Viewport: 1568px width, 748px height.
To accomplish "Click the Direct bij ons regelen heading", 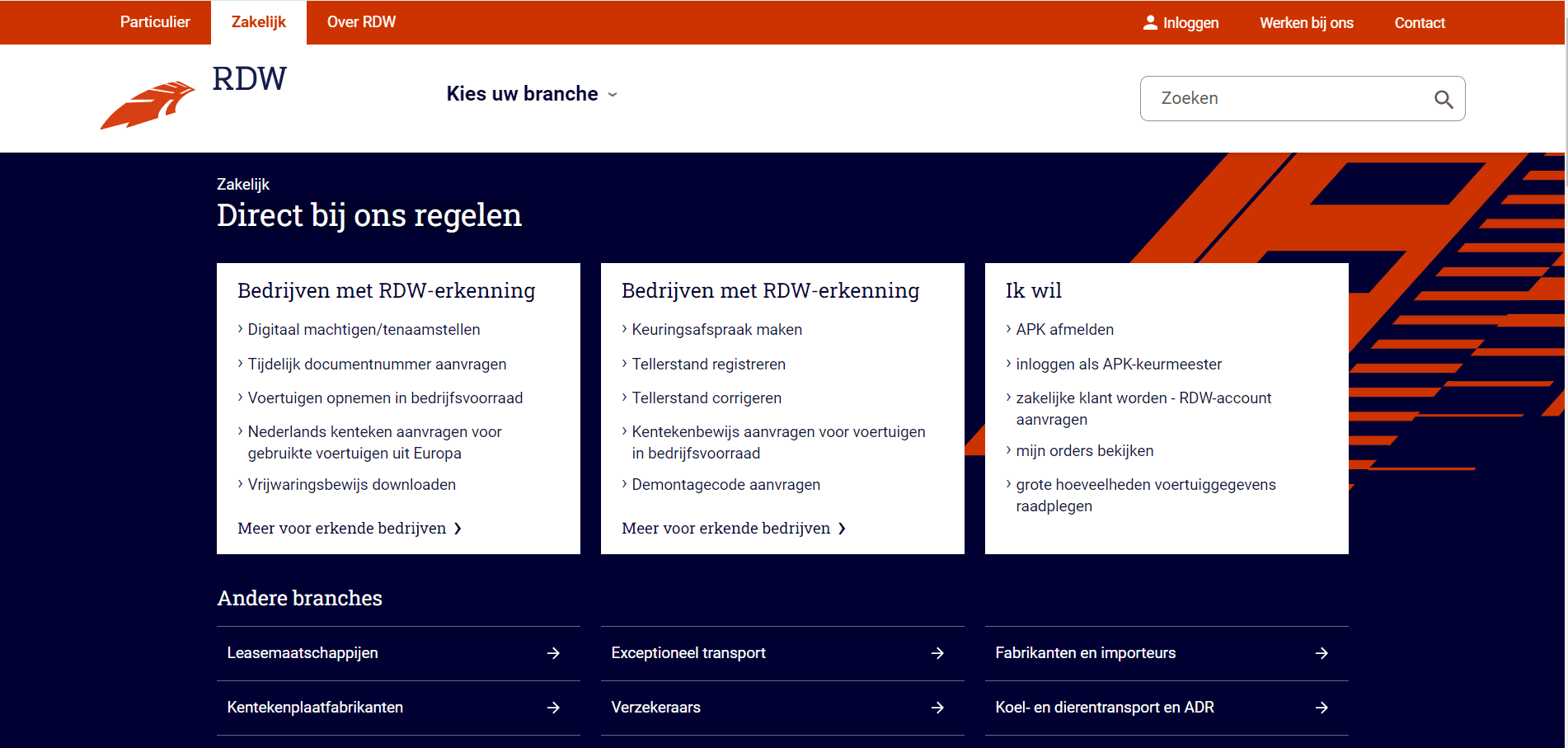I will point(369,215).
